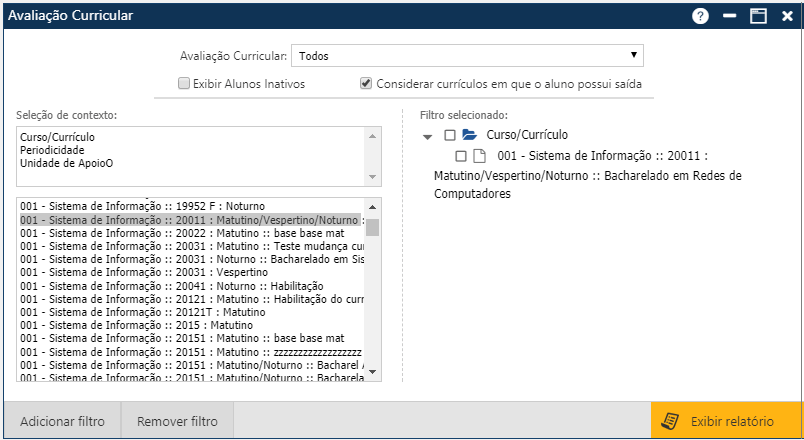Image resolution: width=804 pixels, height=440 pixels.
Task: Tick the checkbox for 001 - Sistema de Informação filter
Action: [x=460, y=157]
